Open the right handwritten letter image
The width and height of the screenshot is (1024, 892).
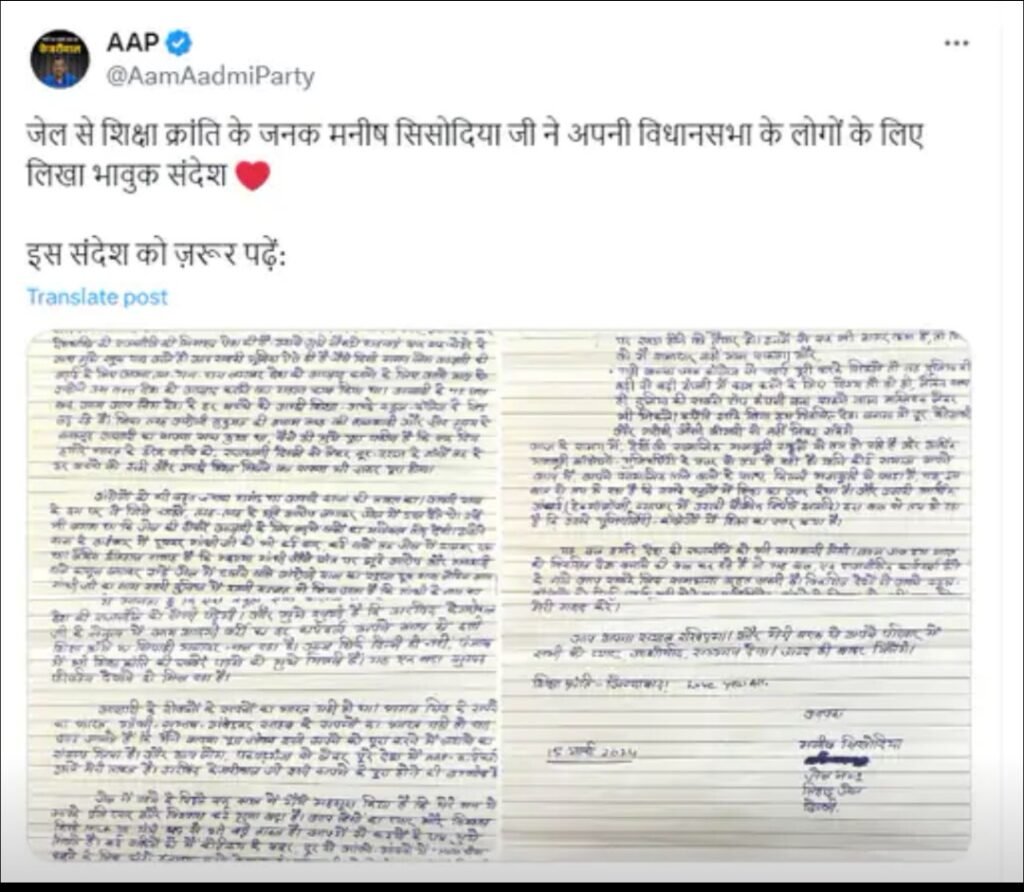tap(736, 596)
